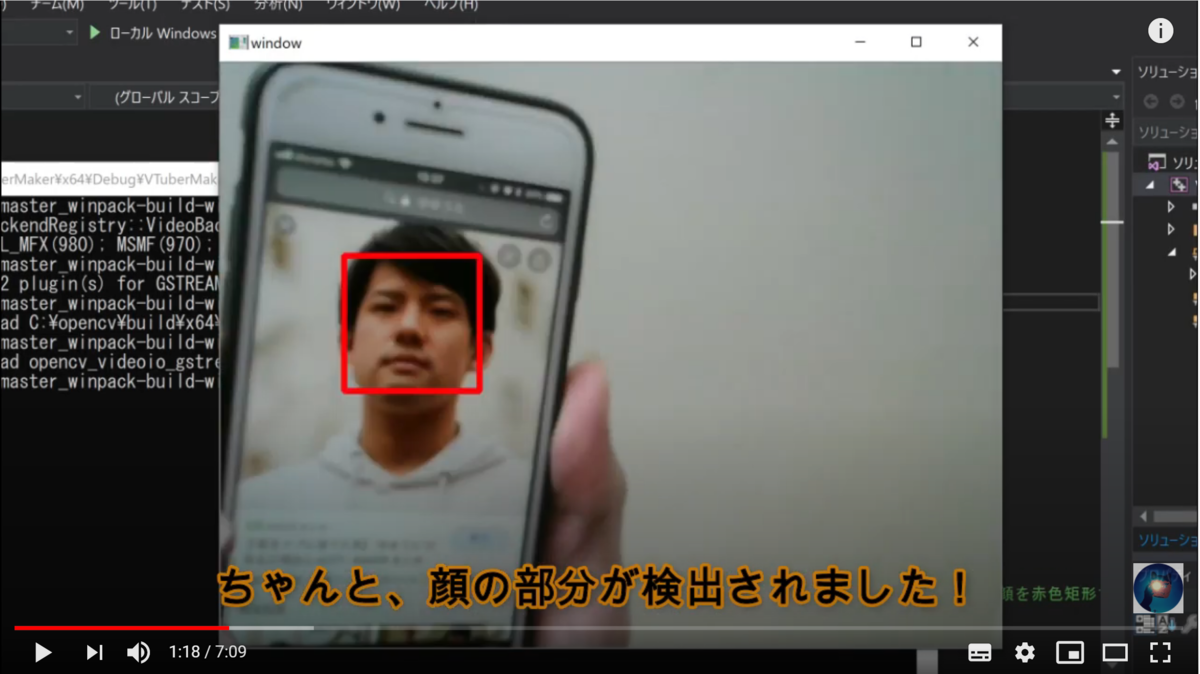Open the 分析(N) menu

[x=278, y=5]
